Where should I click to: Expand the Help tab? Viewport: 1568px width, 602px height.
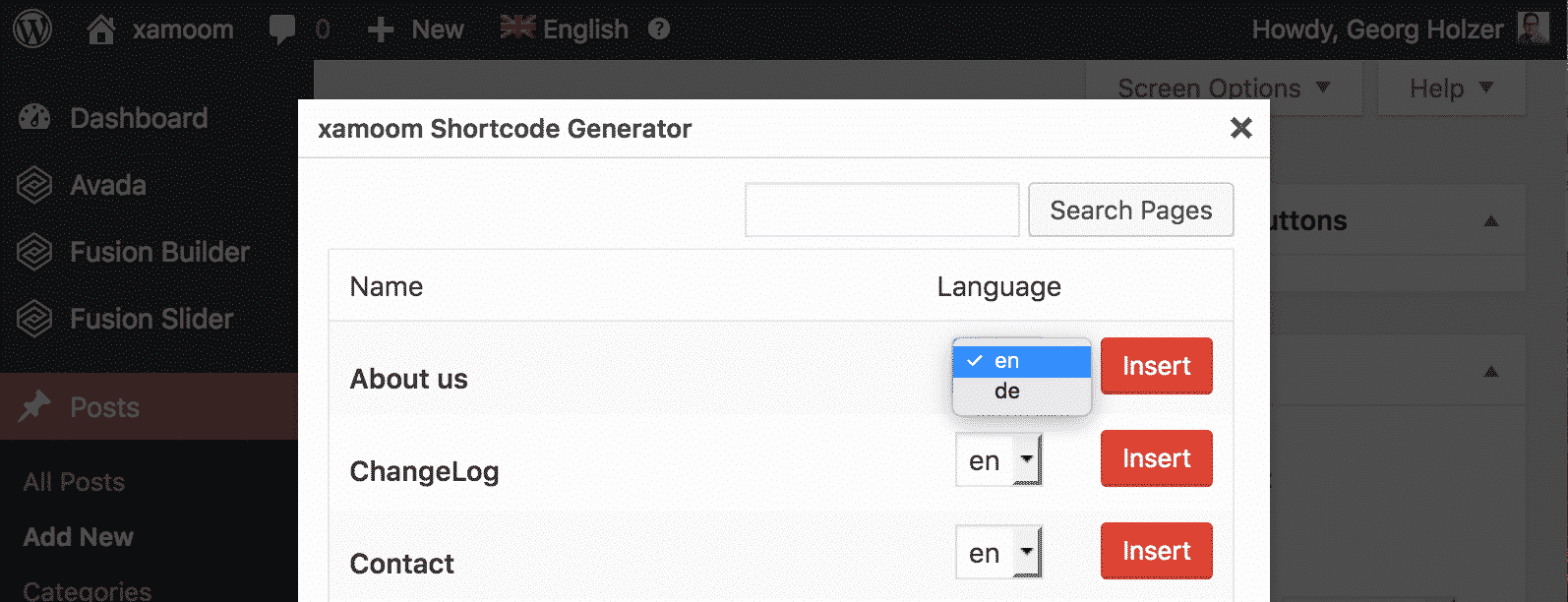(x=1451, y=89)
